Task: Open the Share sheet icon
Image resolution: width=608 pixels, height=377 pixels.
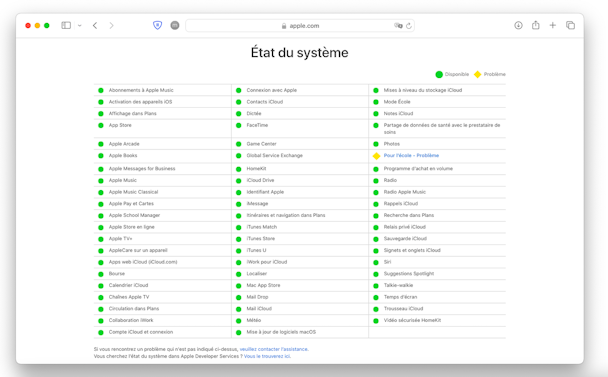Action: [535, 25]
